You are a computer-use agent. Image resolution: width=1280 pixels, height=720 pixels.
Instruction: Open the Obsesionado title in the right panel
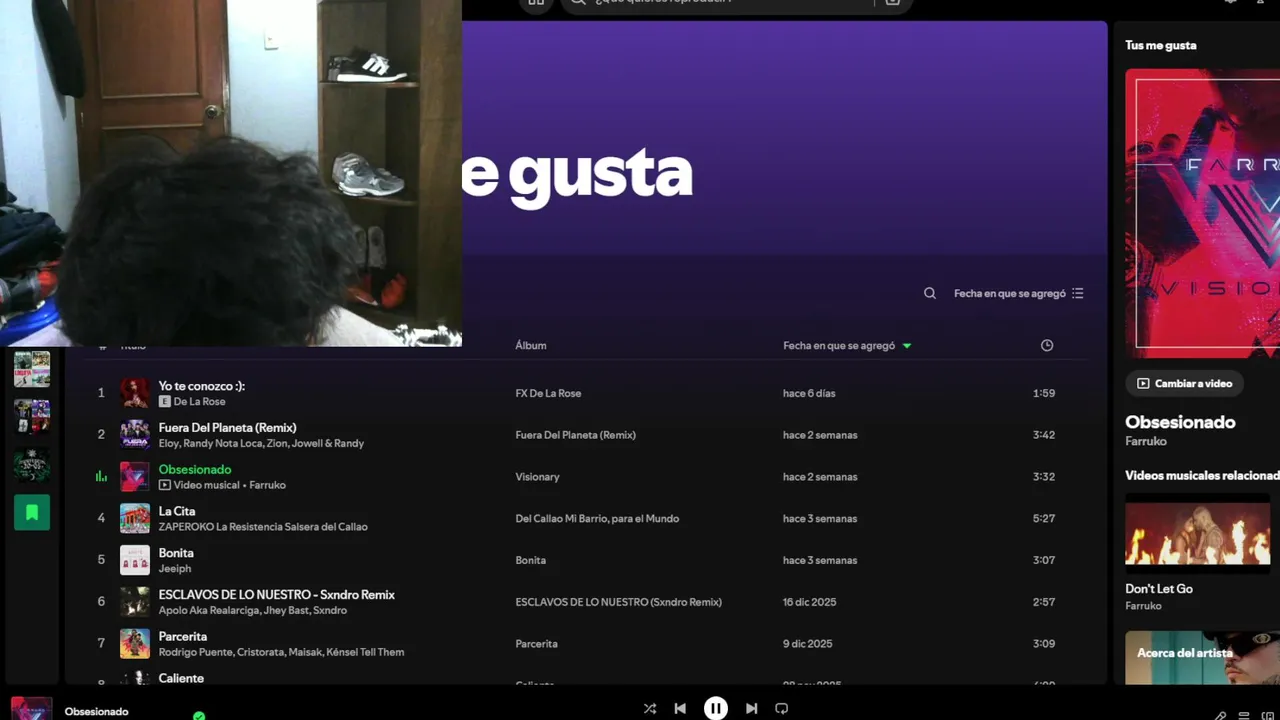[x=1180, y=422]
